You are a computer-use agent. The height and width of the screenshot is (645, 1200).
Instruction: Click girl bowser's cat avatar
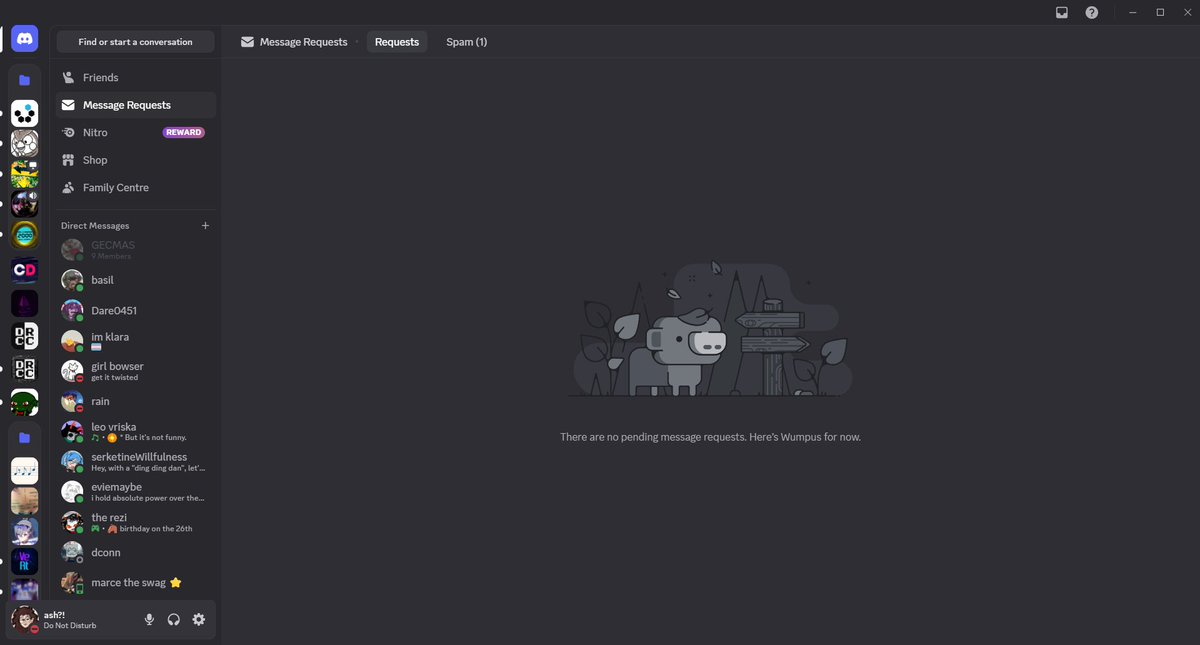point(72,371)
